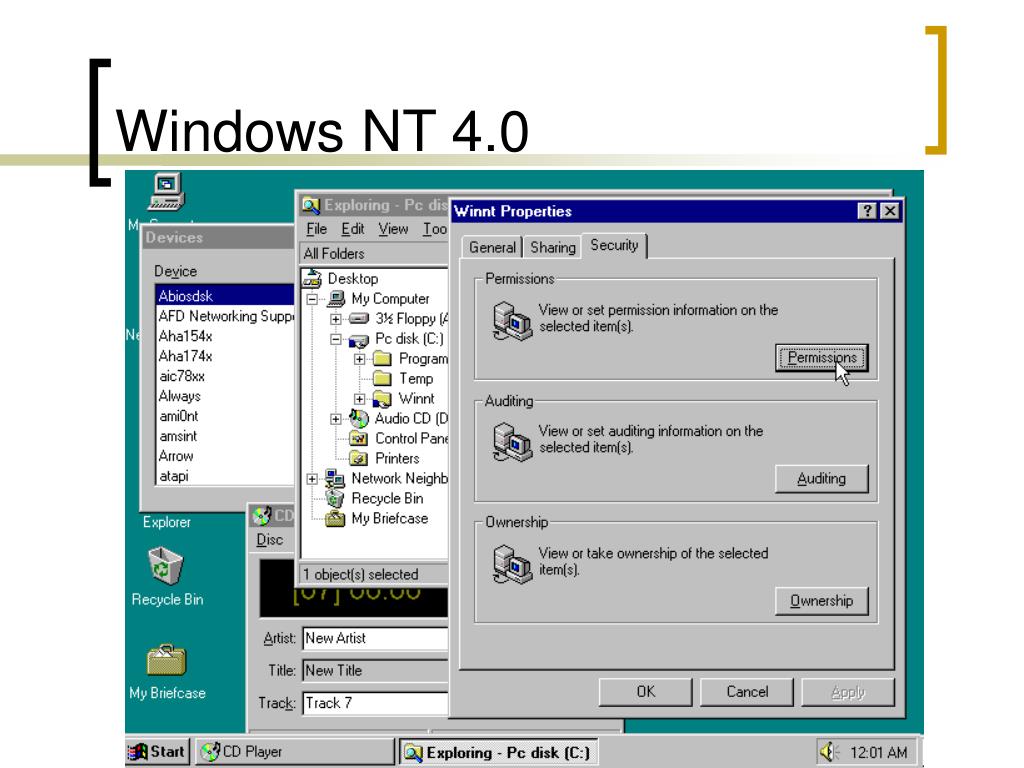1024x768 pixels.
Task: Select the Desktop icon in folder tree
Action: 312,279
